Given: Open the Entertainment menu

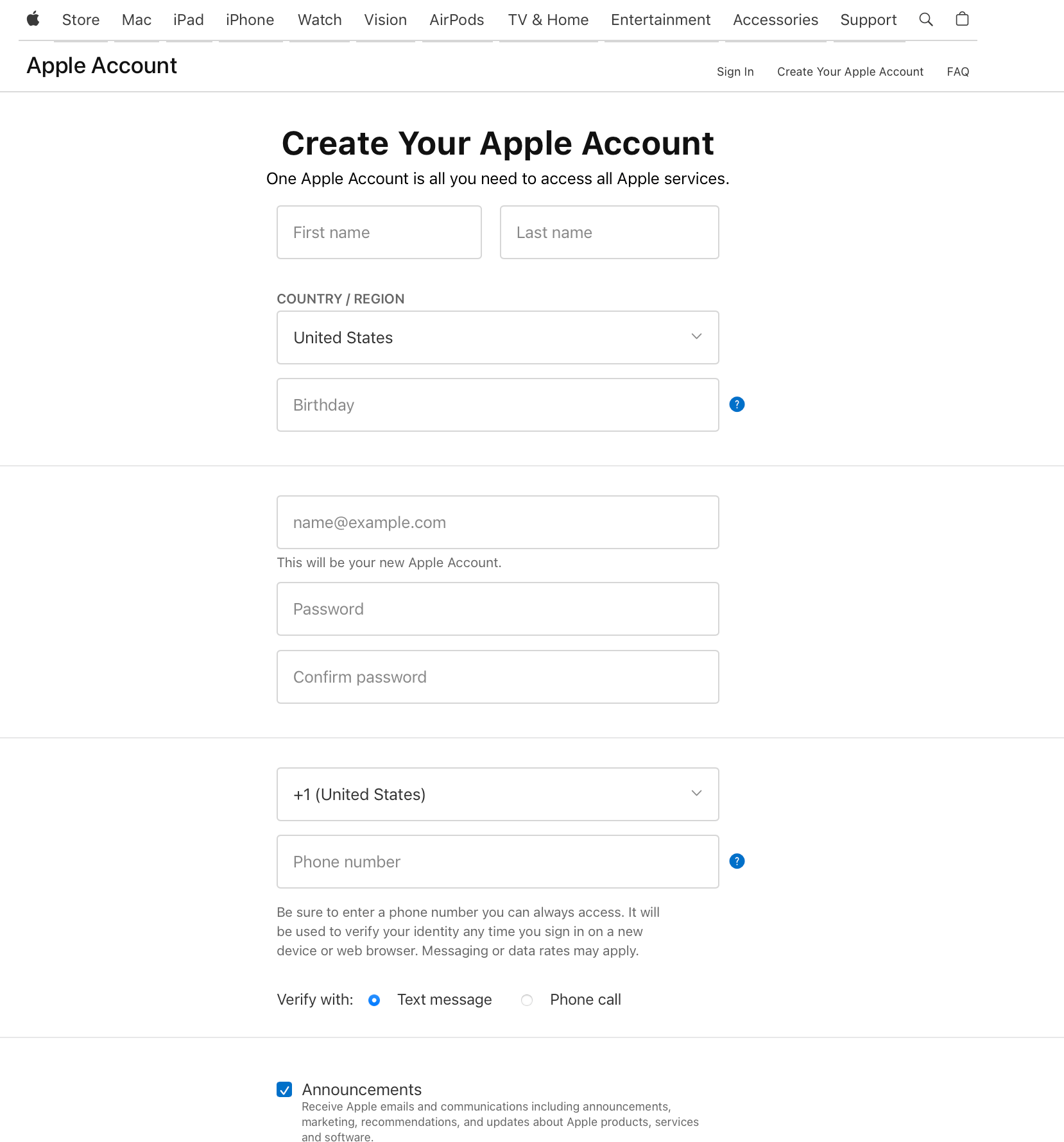Looking at the screenshot, I should click(x=661, y=20).
